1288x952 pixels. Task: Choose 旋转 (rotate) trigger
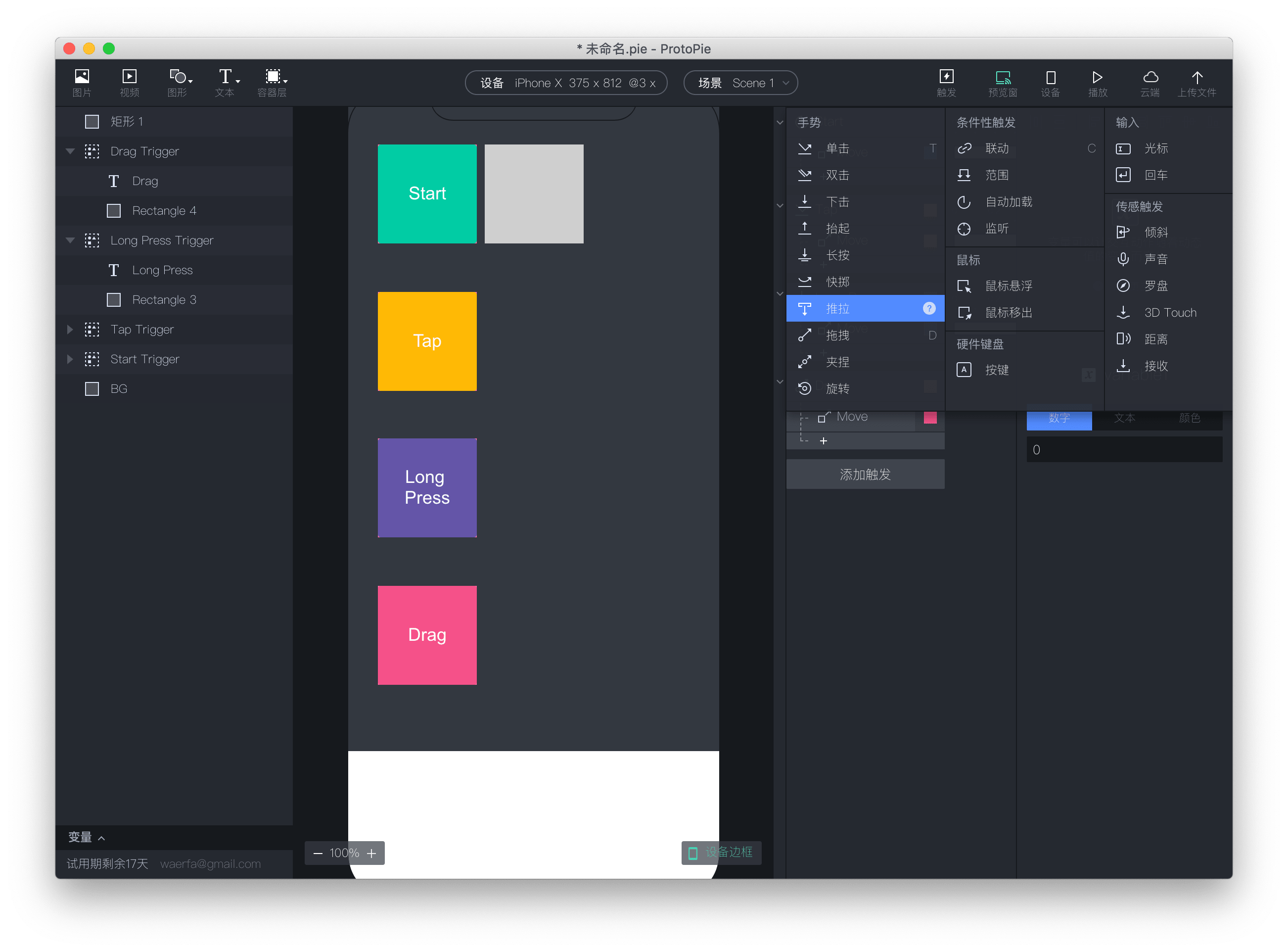coord(865,389)
